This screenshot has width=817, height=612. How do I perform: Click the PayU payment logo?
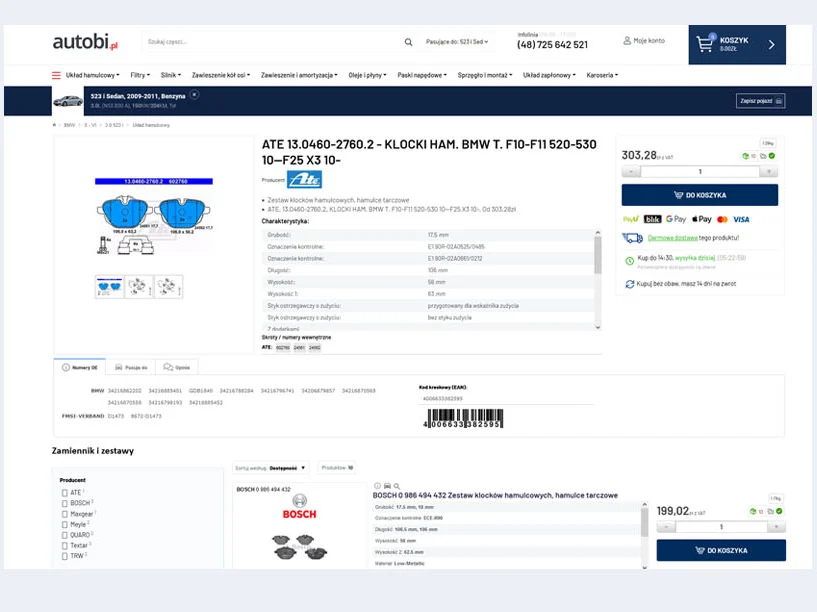point(631,219)
